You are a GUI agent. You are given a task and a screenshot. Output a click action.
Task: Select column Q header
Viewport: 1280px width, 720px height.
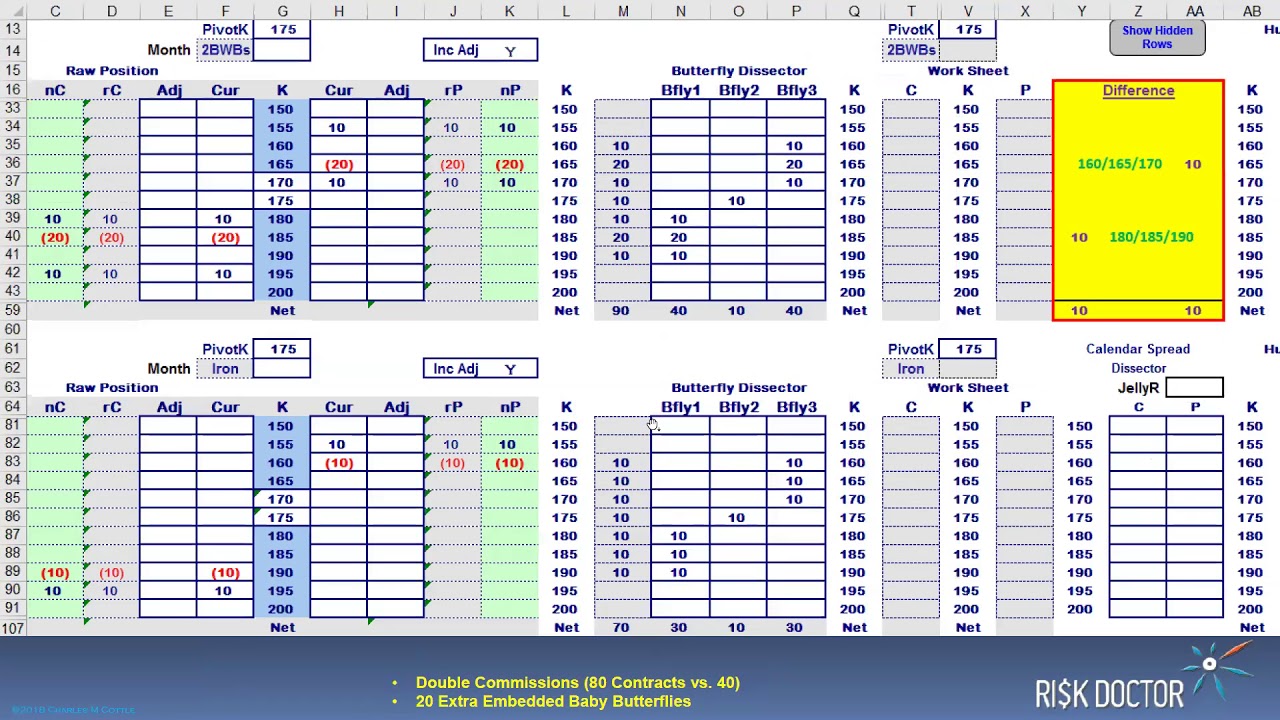[854, 11]
